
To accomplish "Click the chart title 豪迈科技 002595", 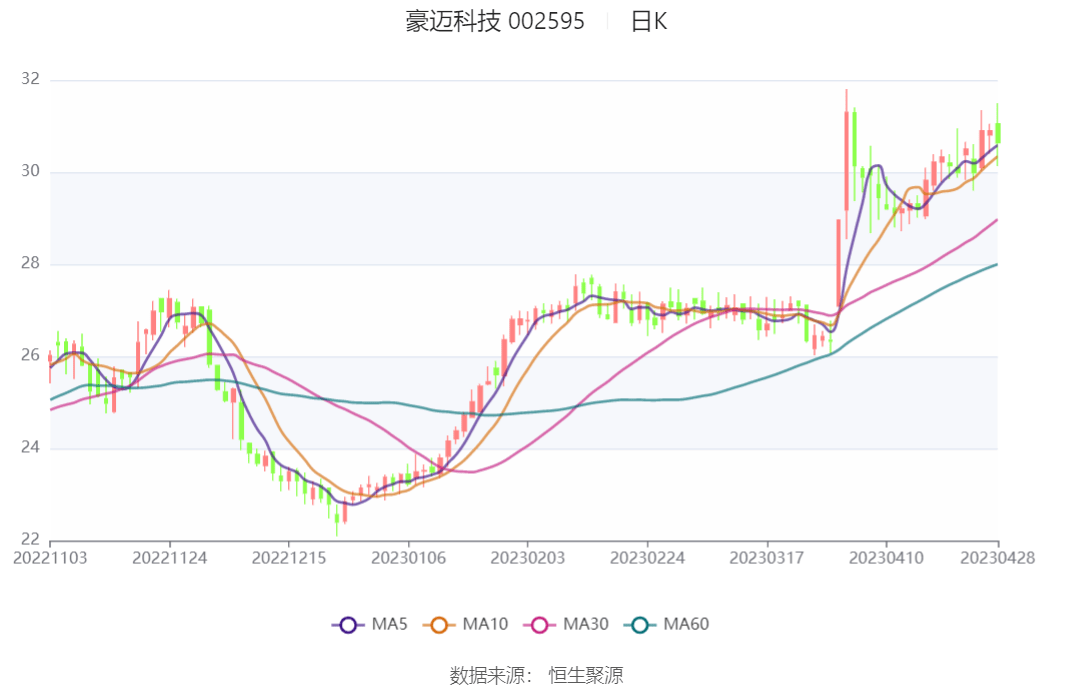I will 495,21.
